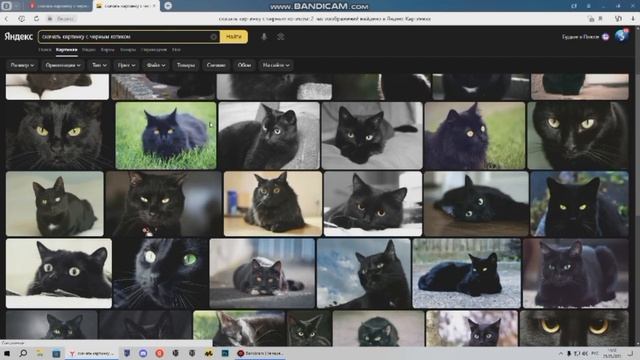640x360 pixels.
Task: Click the Яндекс logo
Action: 18,37
